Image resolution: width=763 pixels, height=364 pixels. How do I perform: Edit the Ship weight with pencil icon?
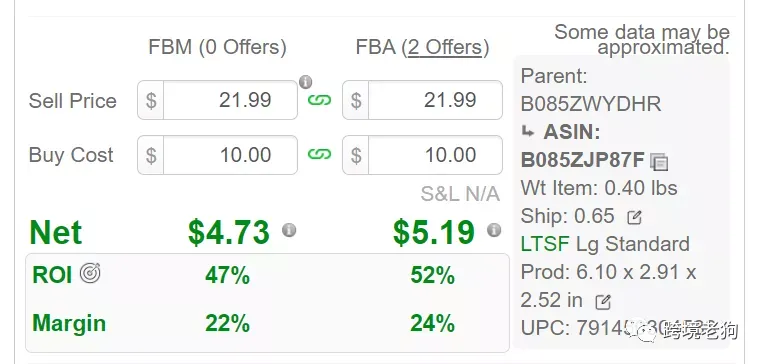[634, 218]
